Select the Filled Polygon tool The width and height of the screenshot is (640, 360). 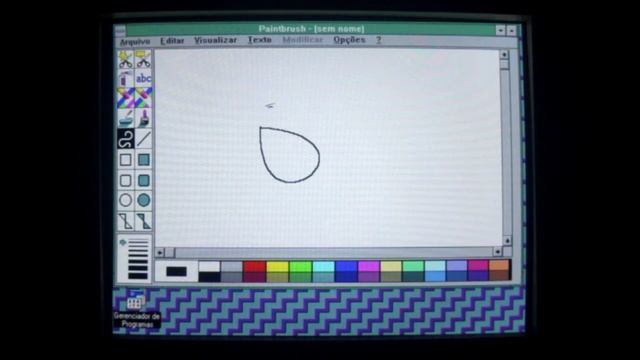click(143, 221)
